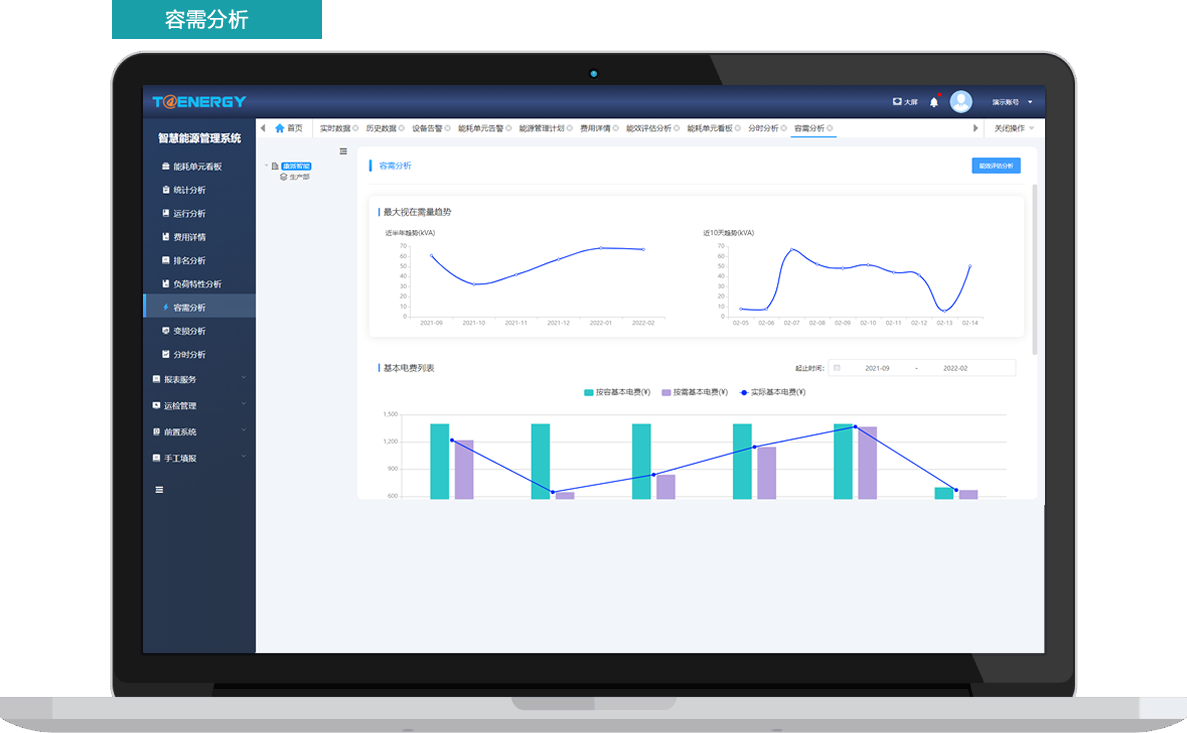This screenshot has width=1187, height=733.
Task: Expand the 报表服务 sidebar menu
Action: [x=198, y=379]
